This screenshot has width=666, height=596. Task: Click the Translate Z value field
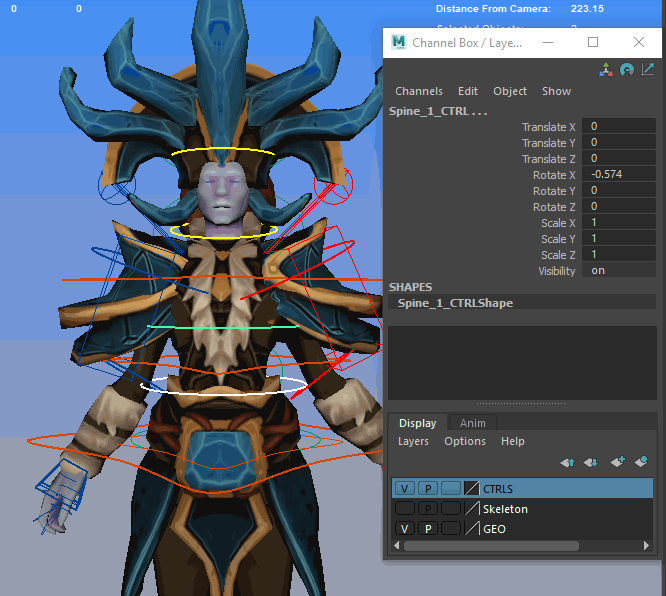click(x=619, y=158)
